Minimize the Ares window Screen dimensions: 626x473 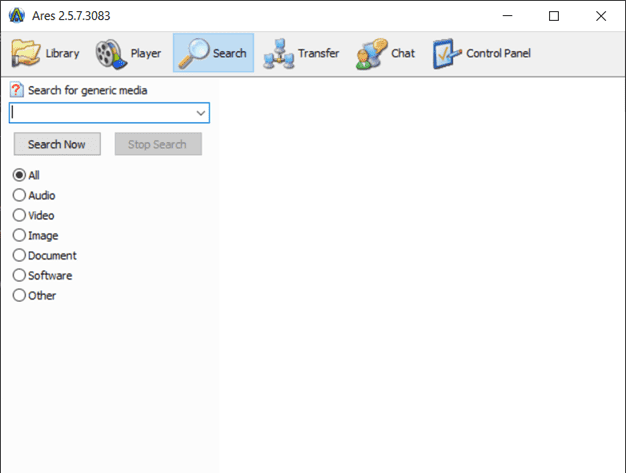(x=507, y=16)
